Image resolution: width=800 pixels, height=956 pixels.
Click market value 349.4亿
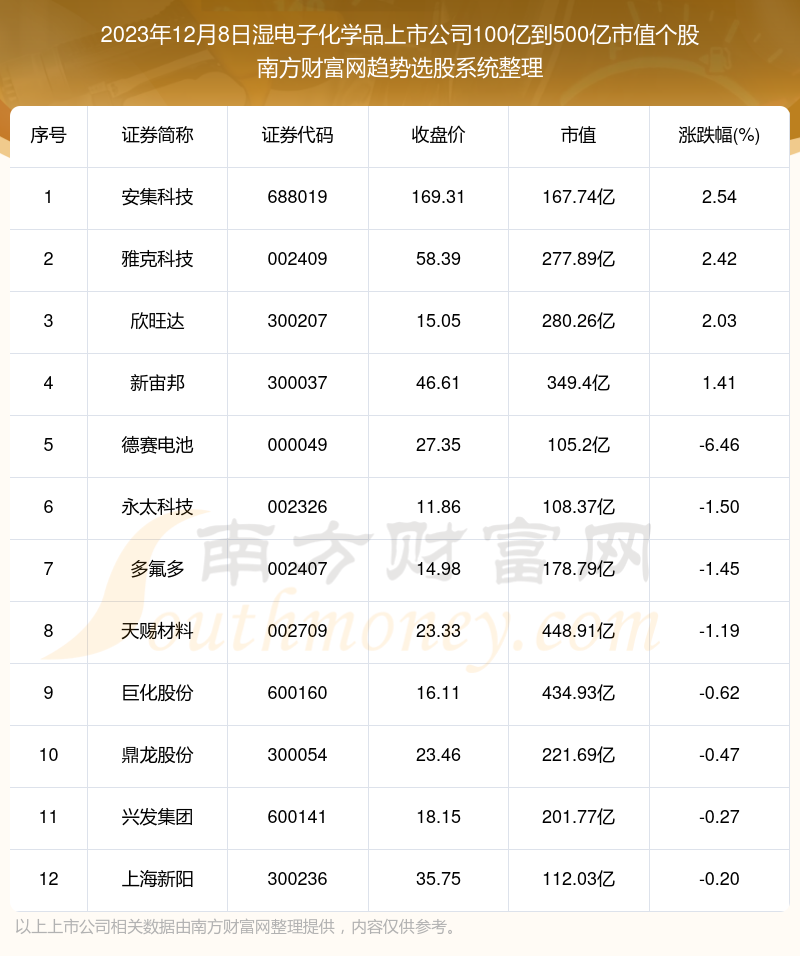(x=579, y=383)
